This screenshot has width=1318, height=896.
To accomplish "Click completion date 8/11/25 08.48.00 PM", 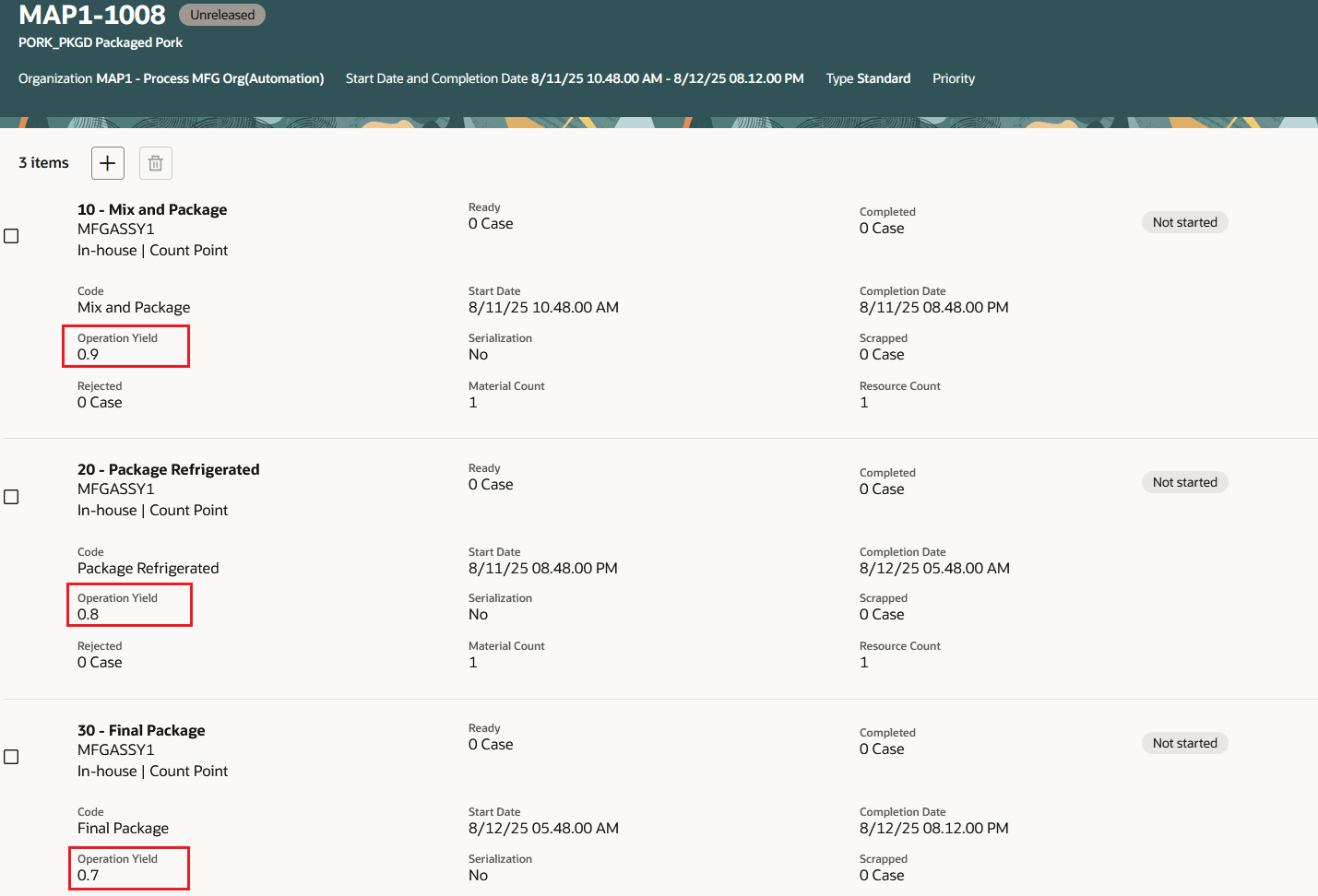I will coord(934,308).
